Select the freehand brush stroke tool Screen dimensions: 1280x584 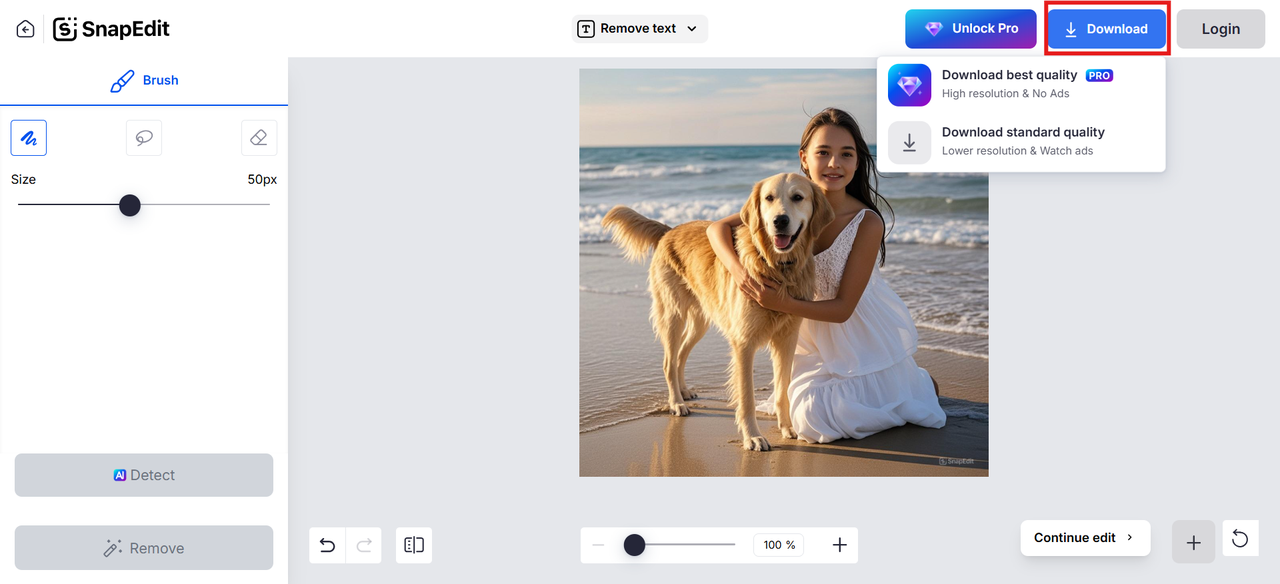(29, 138)
